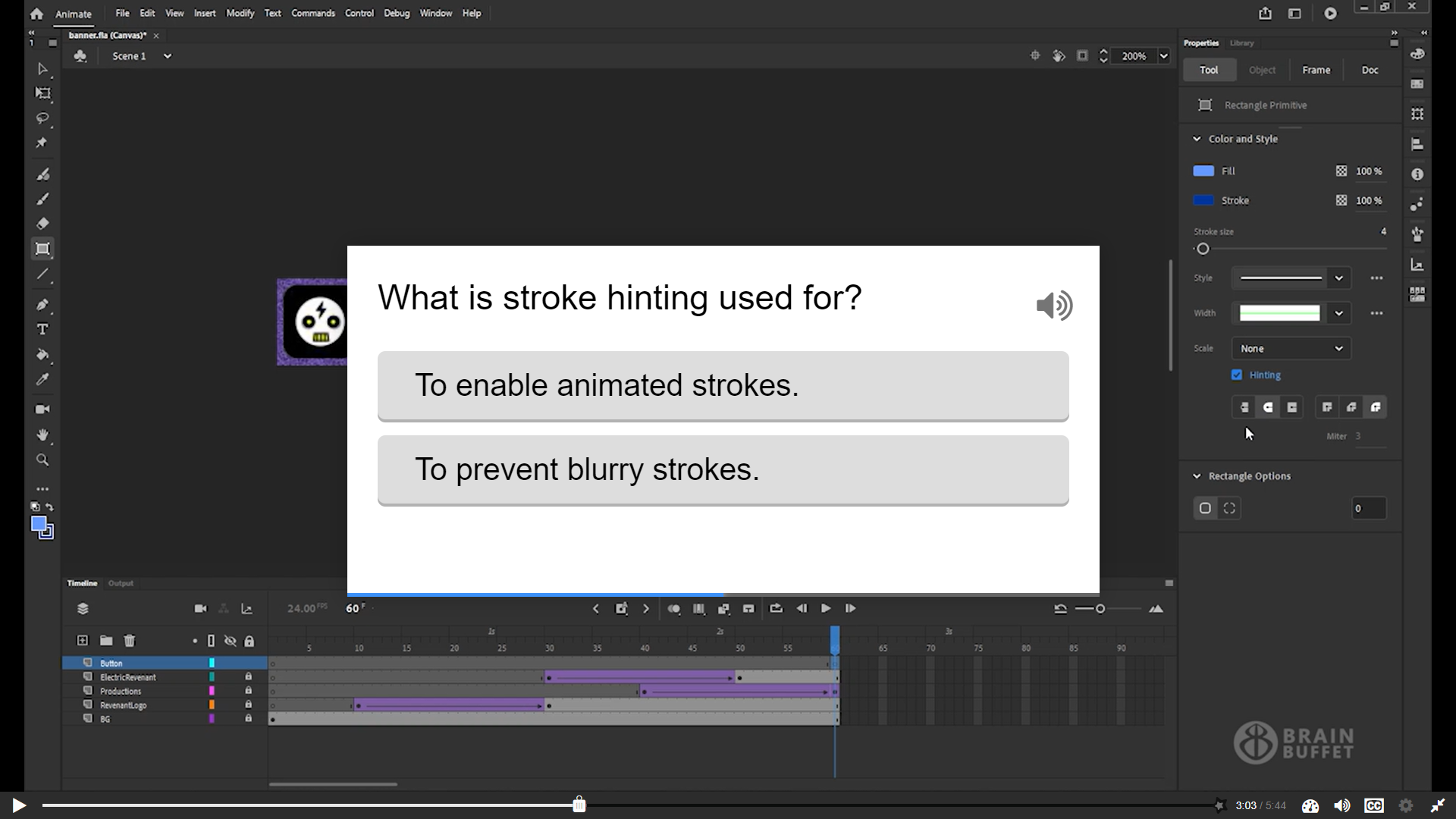Collapse the Rectangle Options section
The image size is (1456, 819).
click(1197, 476)
